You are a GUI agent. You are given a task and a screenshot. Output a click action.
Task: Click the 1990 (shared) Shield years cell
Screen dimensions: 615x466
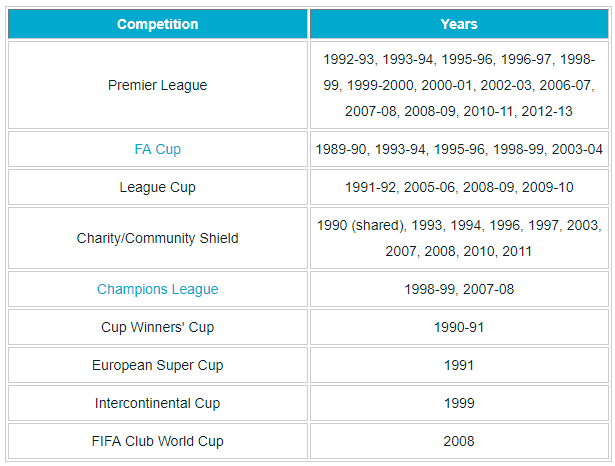click(x=459, y=238)
